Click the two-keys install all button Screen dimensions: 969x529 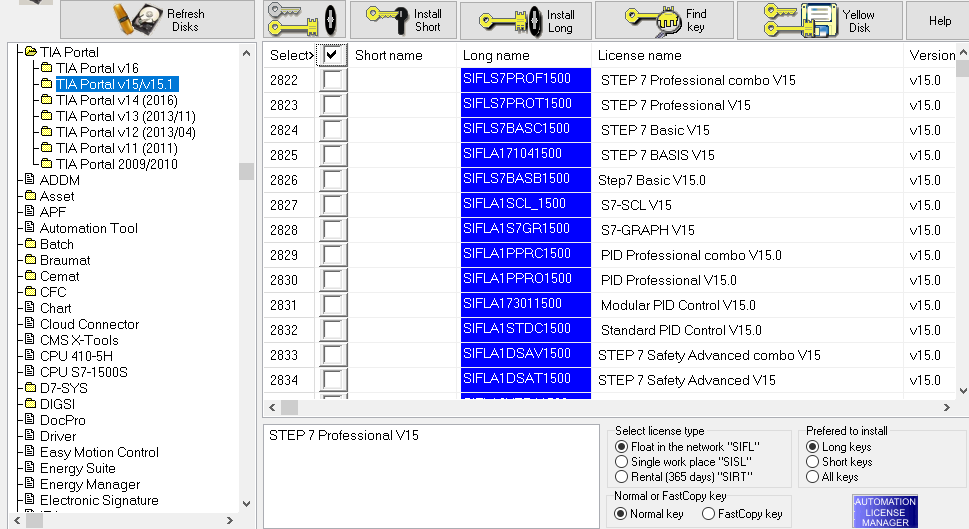tap(303, 20)
